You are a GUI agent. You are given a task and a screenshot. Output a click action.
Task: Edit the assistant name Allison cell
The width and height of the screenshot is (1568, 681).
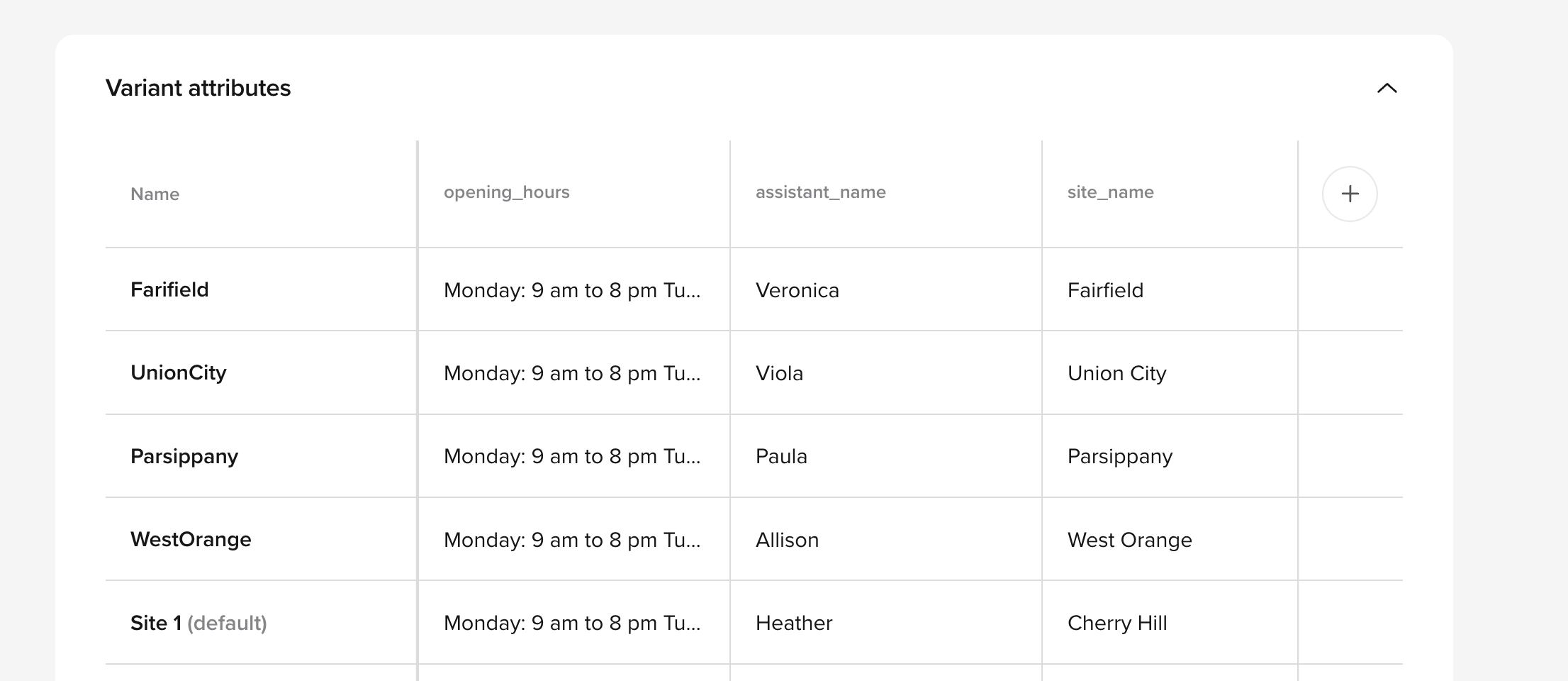pos(787,540)
